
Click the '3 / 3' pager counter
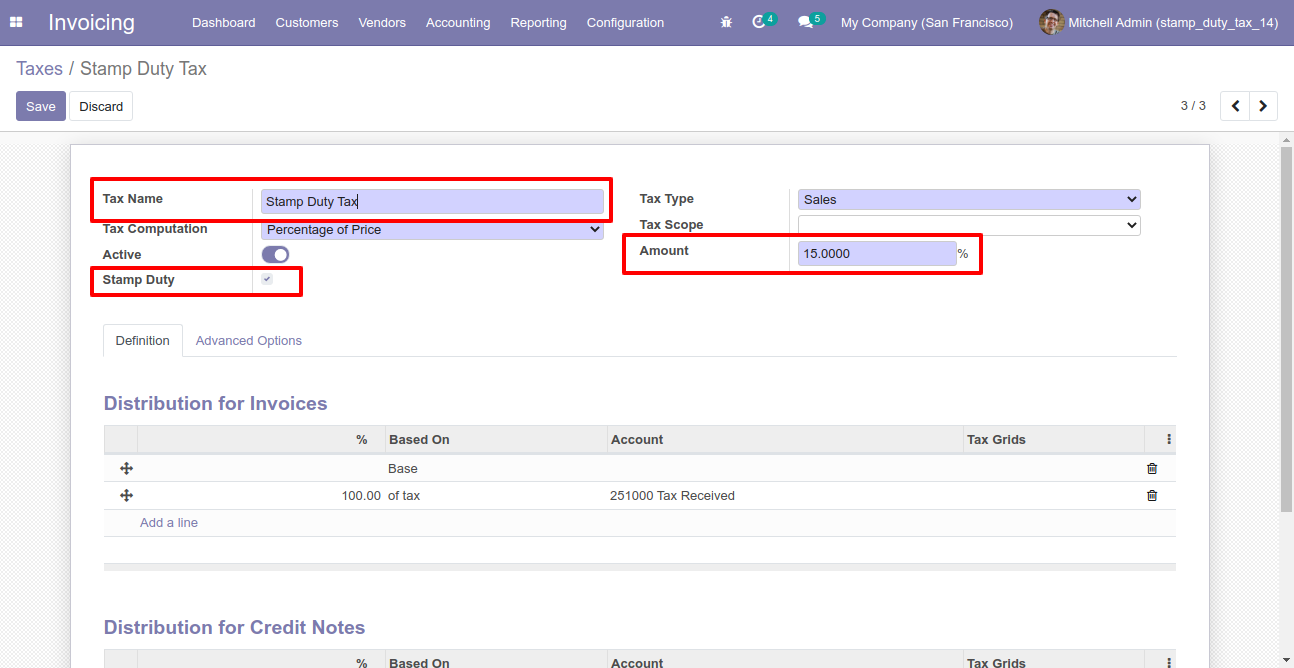1193,105
